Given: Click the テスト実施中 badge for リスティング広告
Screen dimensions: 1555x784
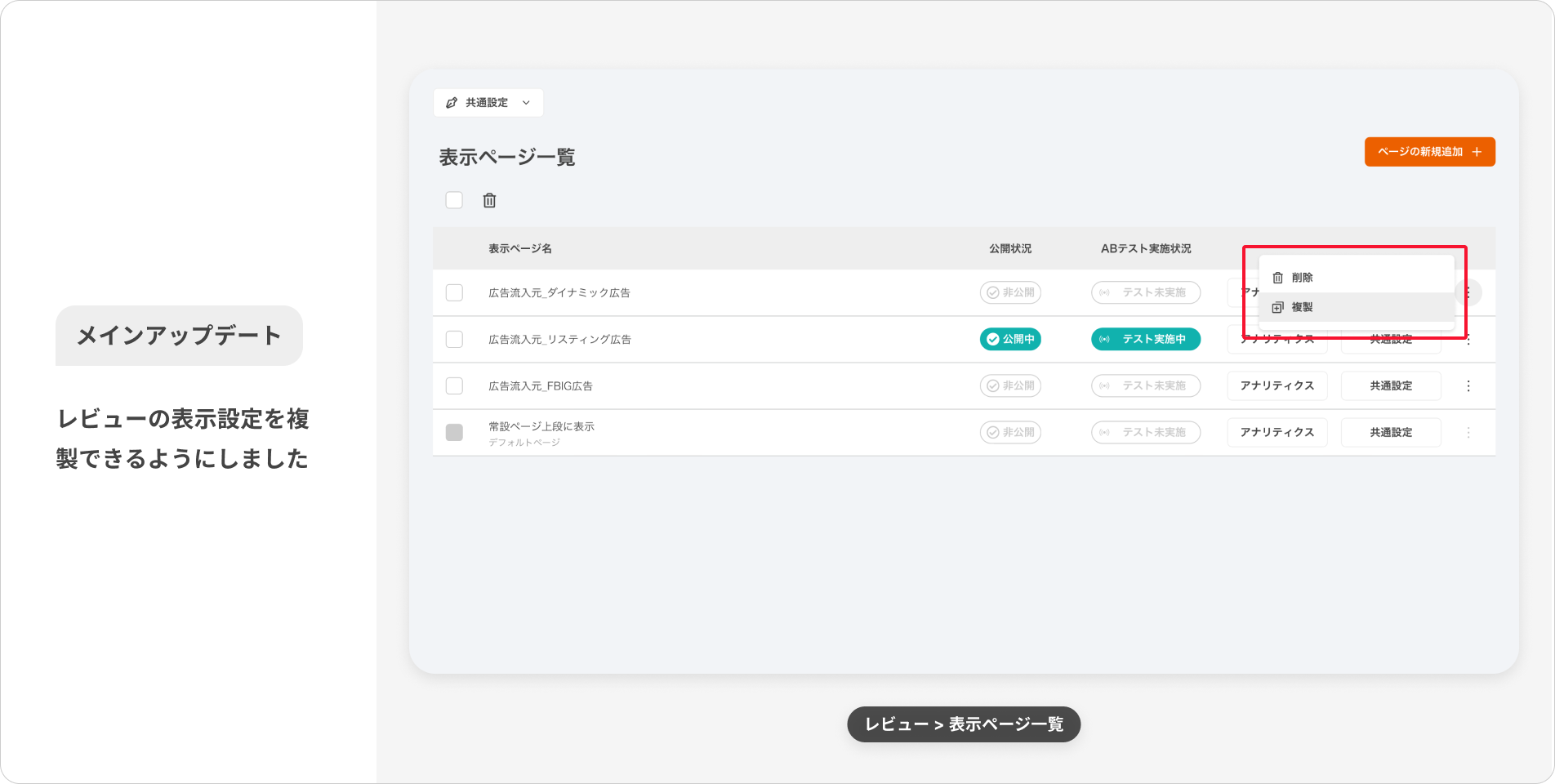Looking at the screenshot, I should click(1145, 339).
